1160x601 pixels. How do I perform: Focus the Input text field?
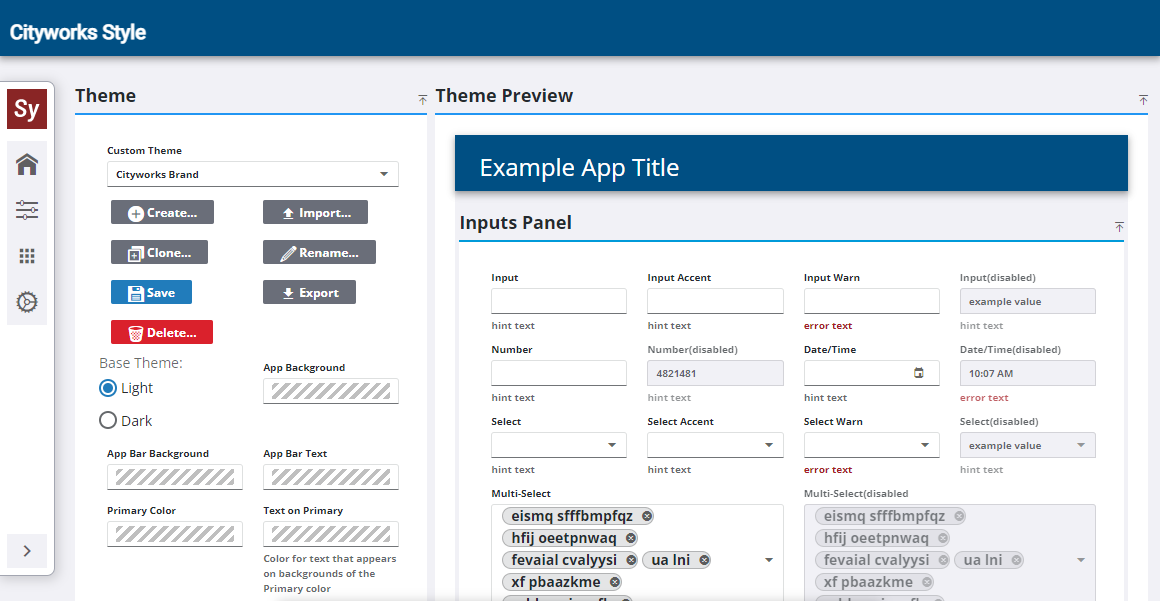point(559,301)
